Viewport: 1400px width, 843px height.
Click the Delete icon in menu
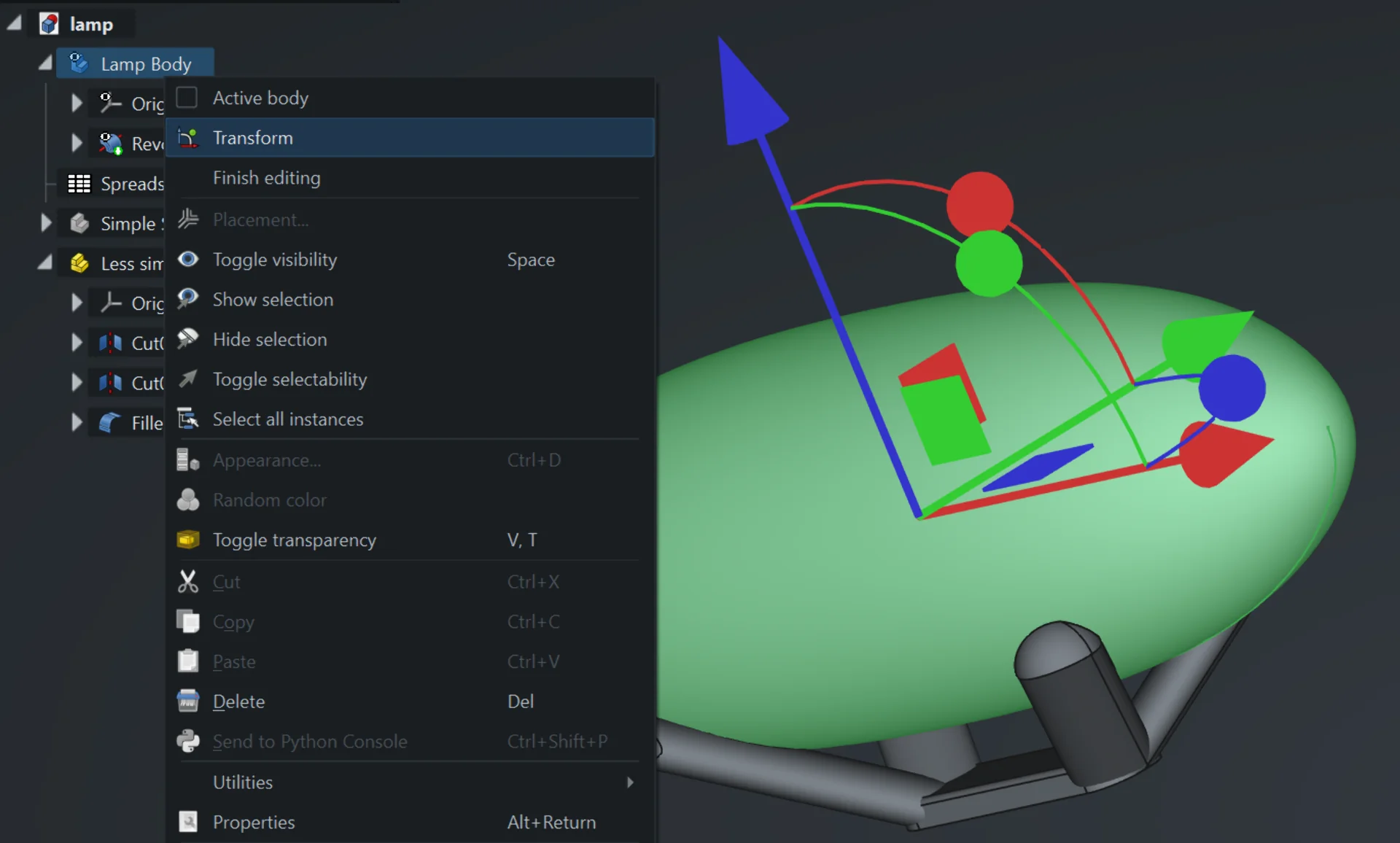point(188,701)
